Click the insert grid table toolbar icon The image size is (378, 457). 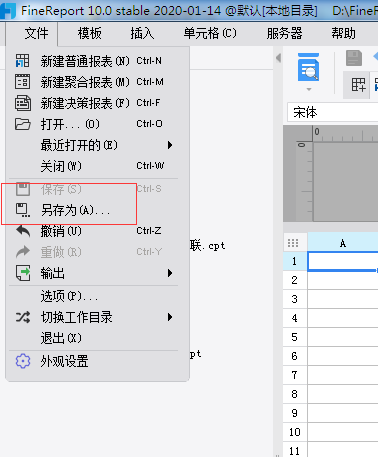tap(358, 85)
